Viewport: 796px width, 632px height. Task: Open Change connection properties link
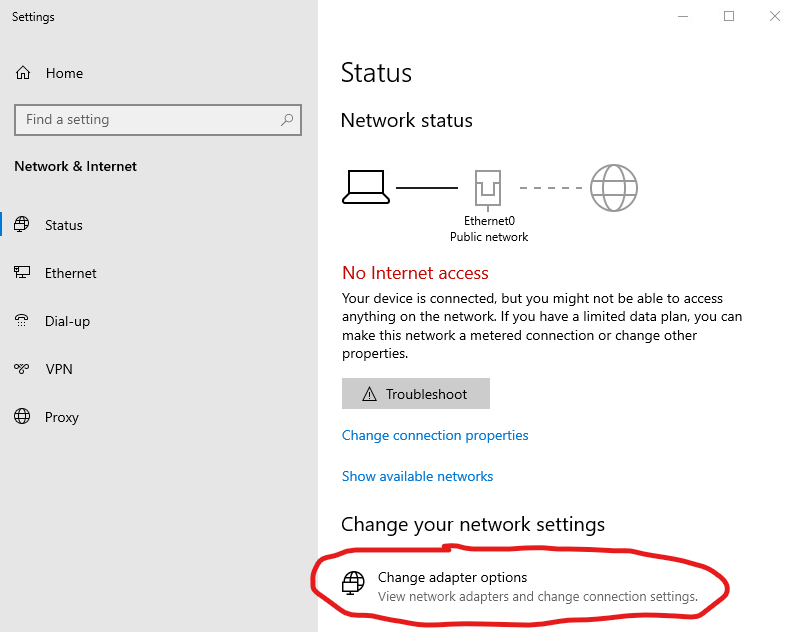[435, 436]
